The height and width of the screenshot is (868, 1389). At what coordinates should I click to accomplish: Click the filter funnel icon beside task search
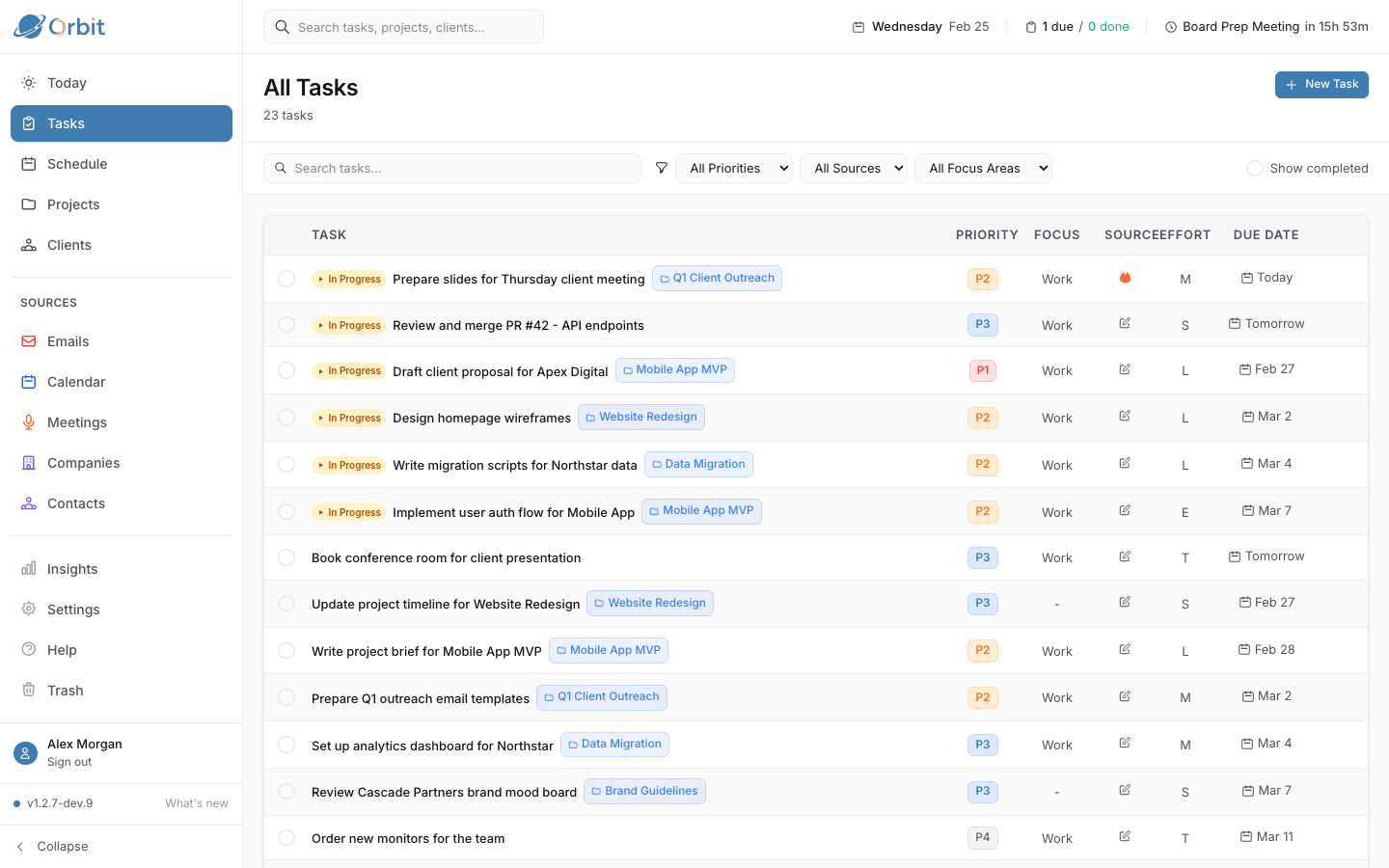[662, 168]
